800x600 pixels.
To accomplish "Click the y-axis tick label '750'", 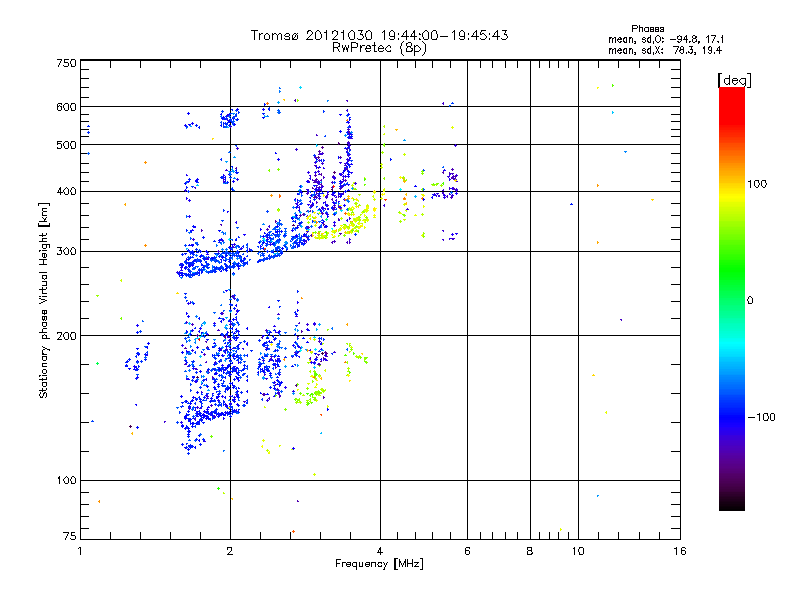I will point(66,63).
